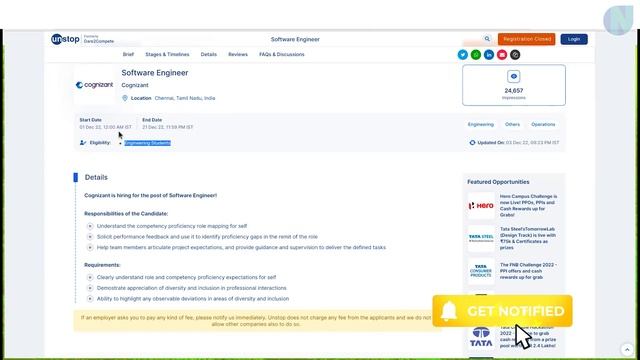The image size is (640, 360).
Task: Select the impressions eye icon
Action: click(x=513, y=76)
